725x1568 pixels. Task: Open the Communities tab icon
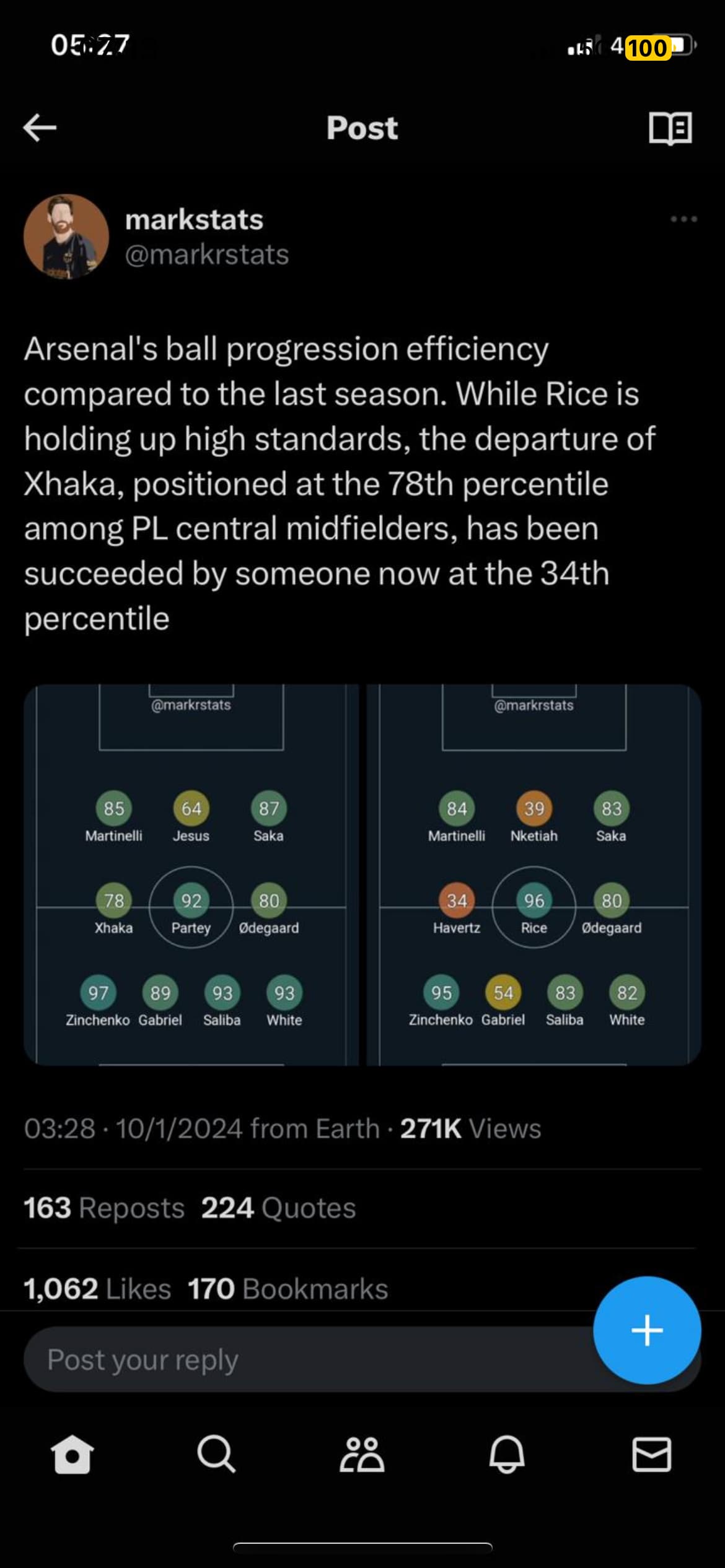[x=362, y=1454]
